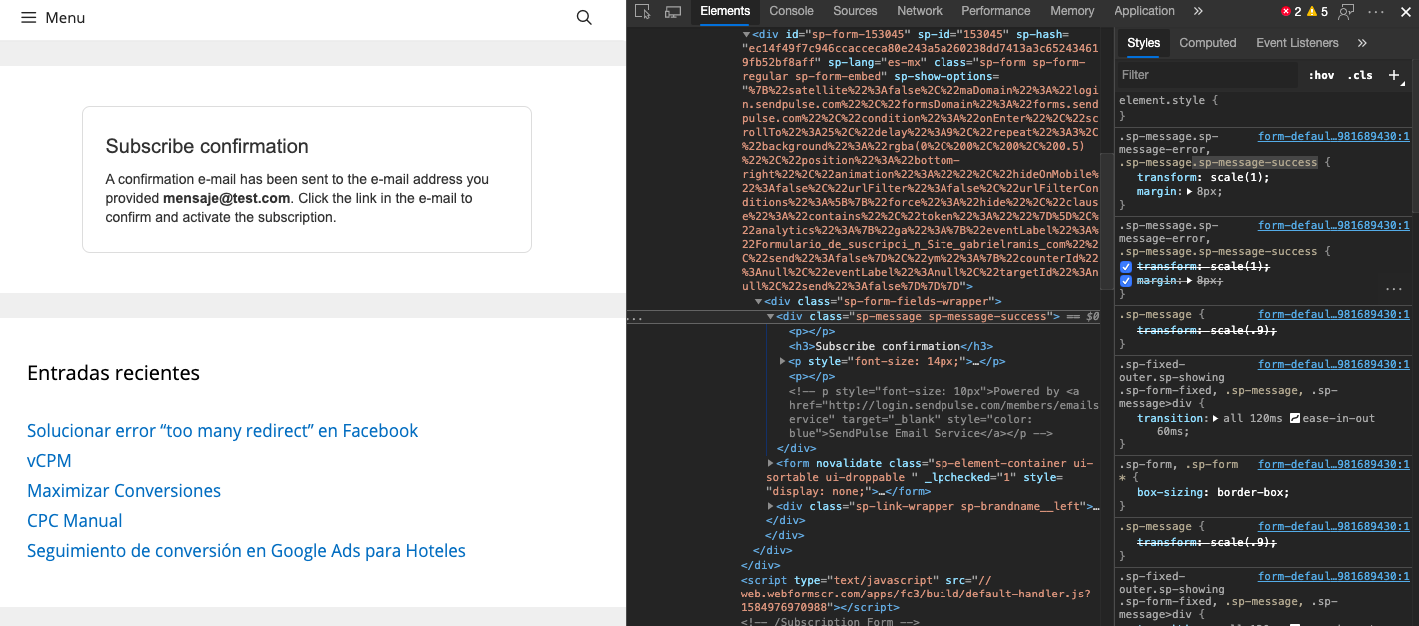
Task: Open the Application tab
Action: point(1144,11)
